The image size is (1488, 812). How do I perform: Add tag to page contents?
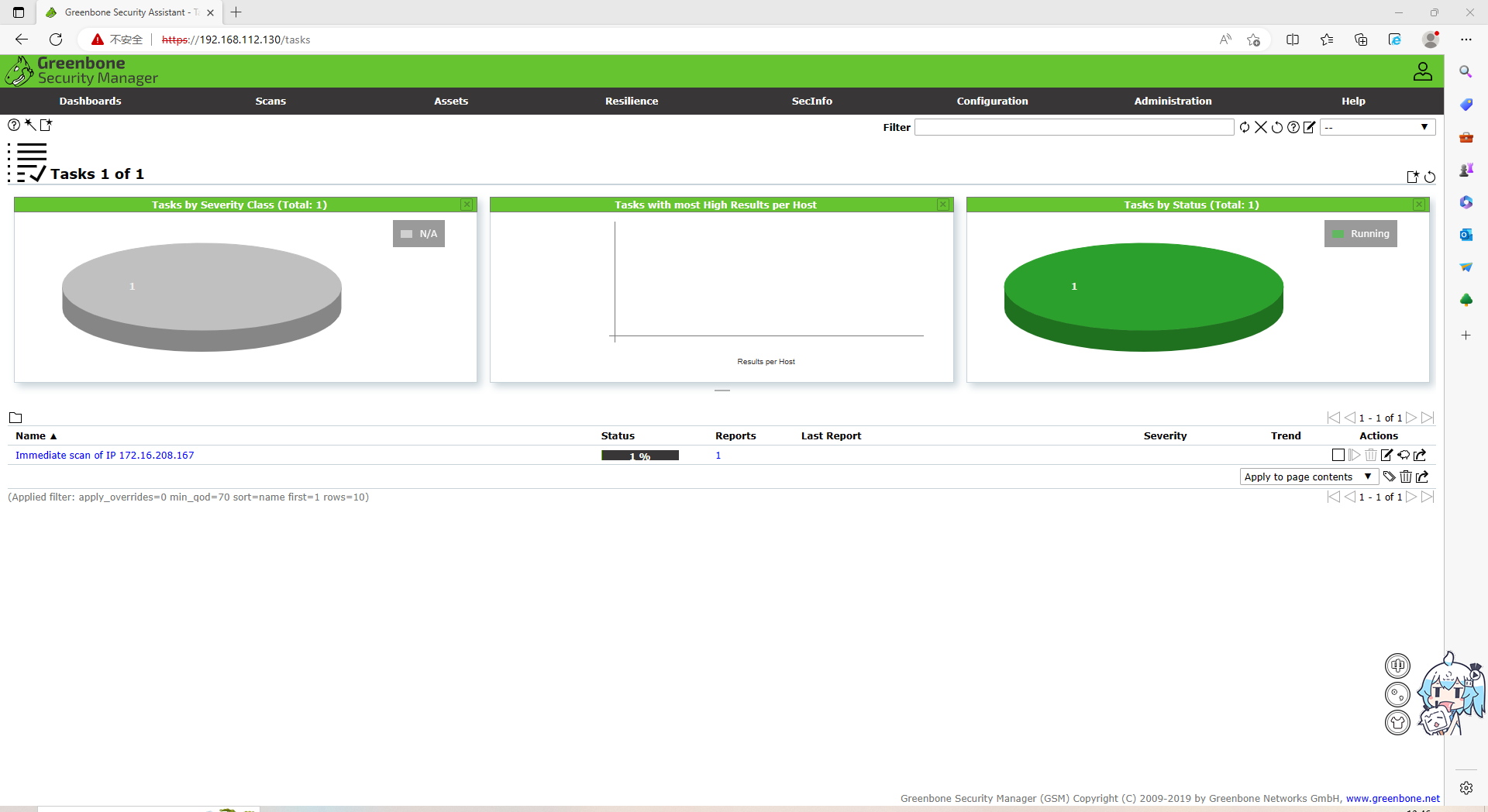click(1390, 477)
